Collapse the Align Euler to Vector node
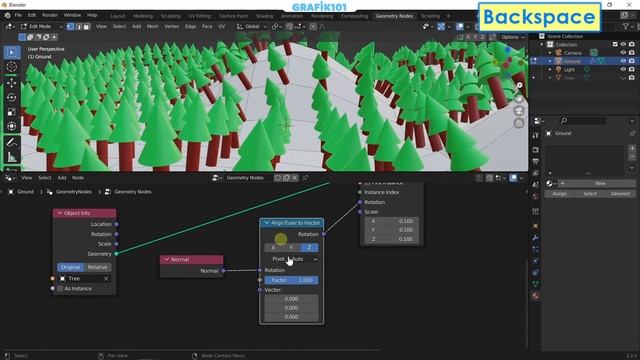Image resolution: width=640 pixels, height=360 pixels. tap(267, 223)
